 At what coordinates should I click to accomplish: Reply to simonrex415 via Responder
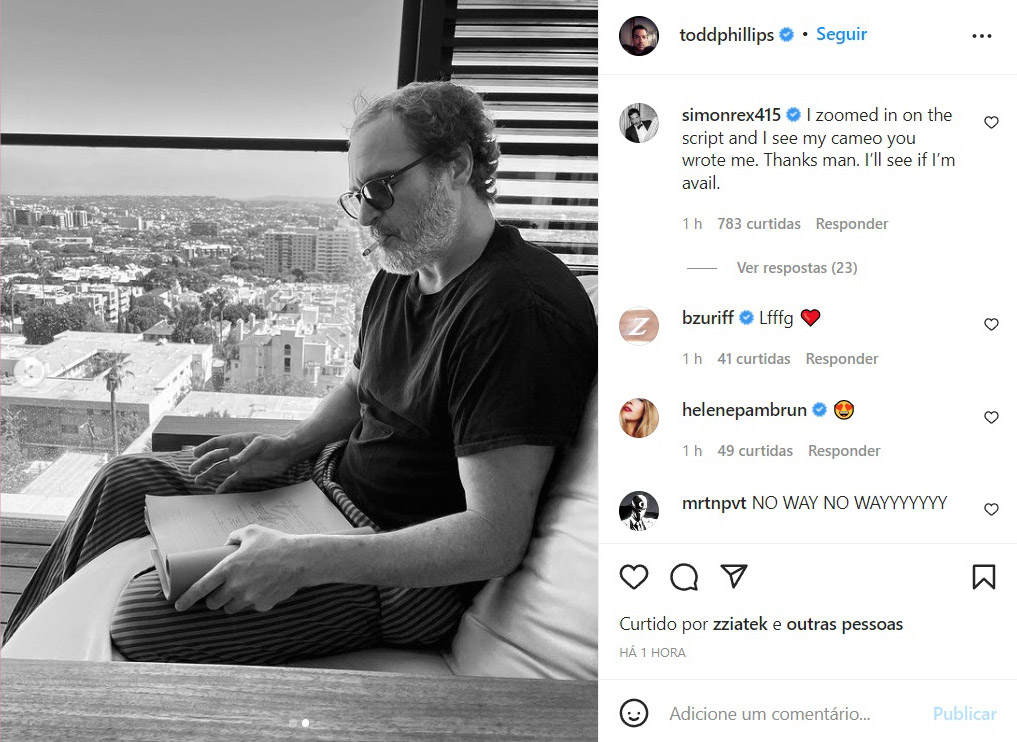(852, 224)
